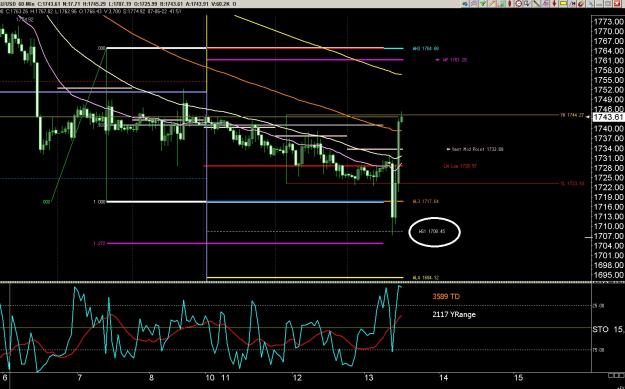
Task: Click the '2117 YRange' text
Action: [454, 314]
